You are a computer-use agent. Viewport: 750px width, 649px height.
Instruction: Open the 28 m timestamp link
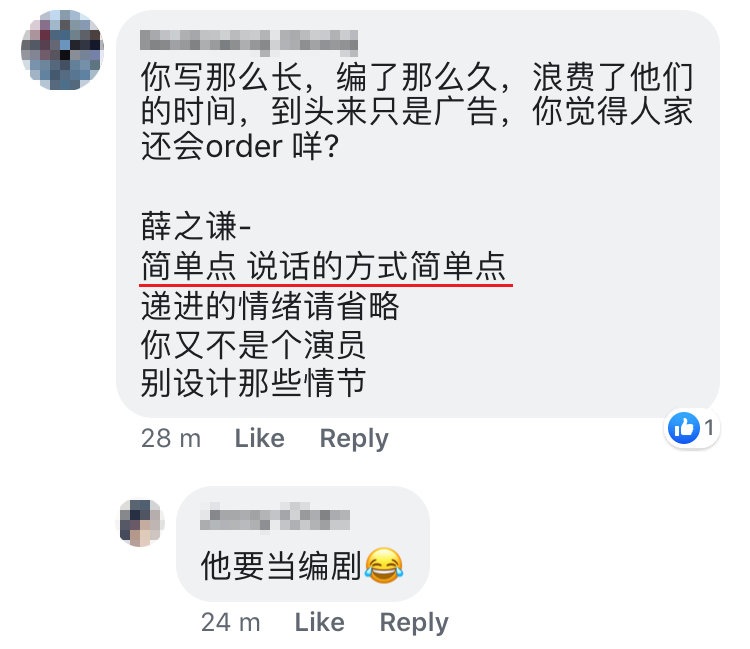pyautogui.click(x=171, y=438)
